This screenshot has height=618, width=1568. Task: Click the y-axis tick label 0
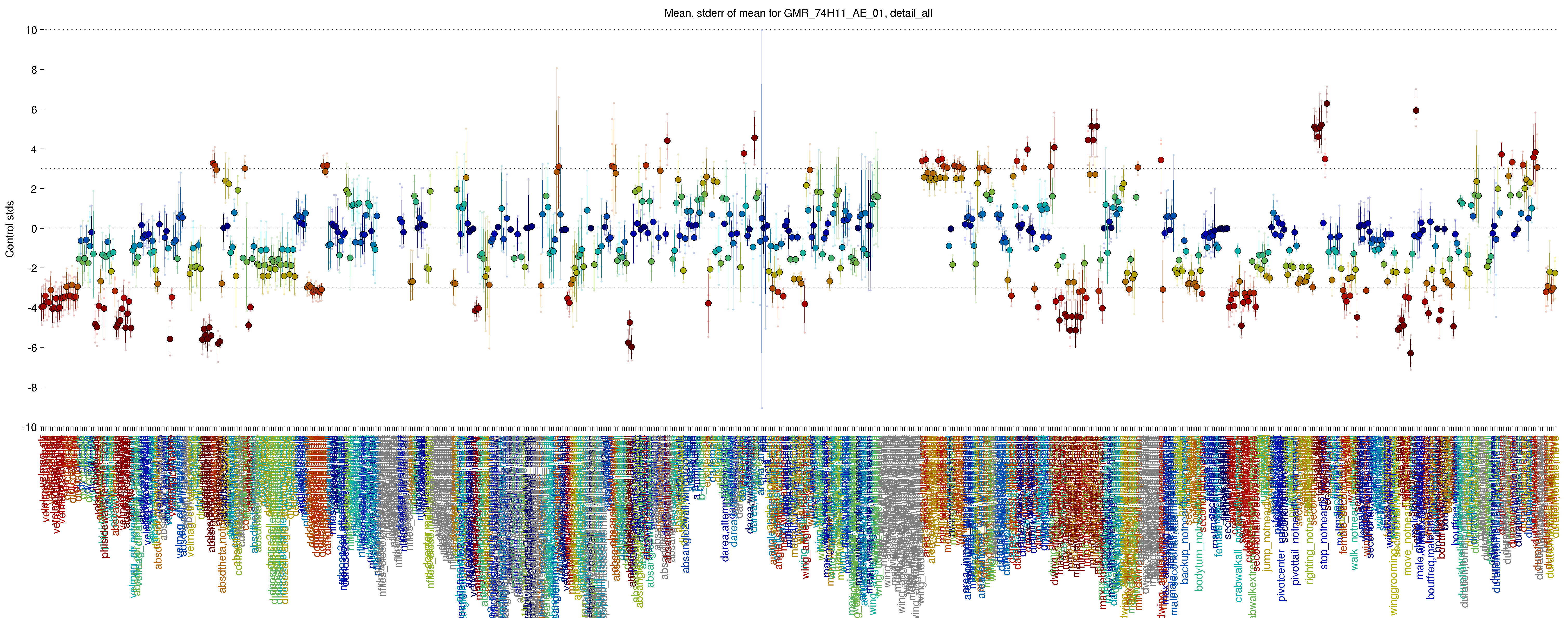pos(34,229)
